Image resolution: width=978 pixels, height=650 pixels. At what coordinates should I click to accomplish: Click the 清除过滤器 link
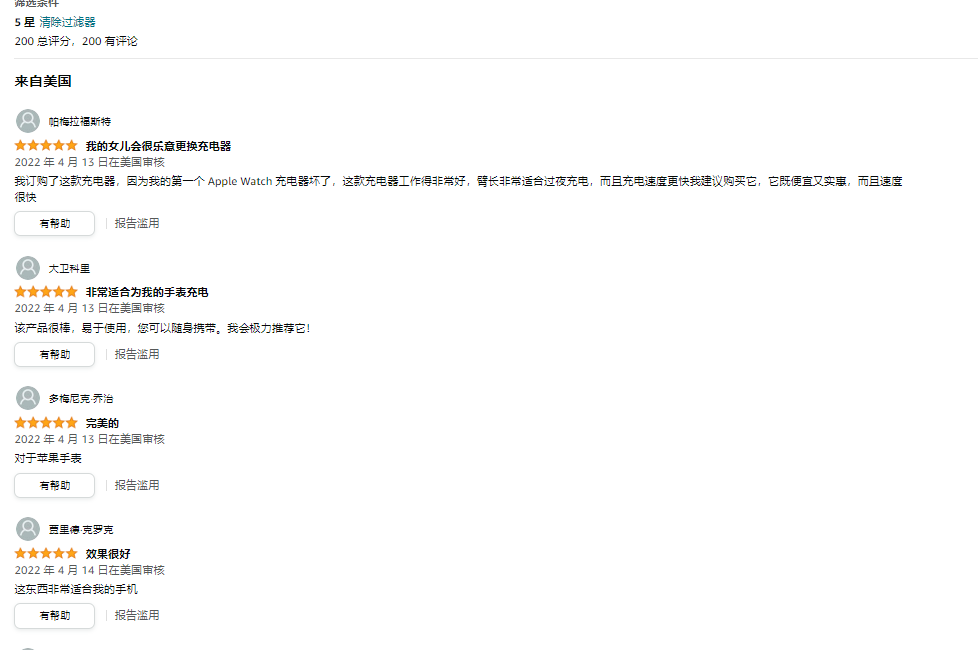click(67, 22)
